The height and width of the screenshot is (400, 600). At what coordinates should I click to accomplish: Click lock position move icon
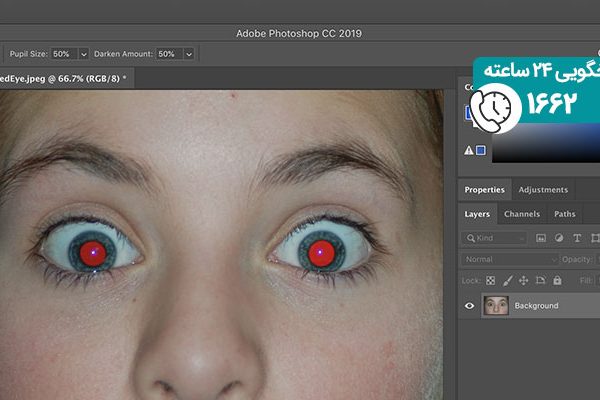(523, 282)
